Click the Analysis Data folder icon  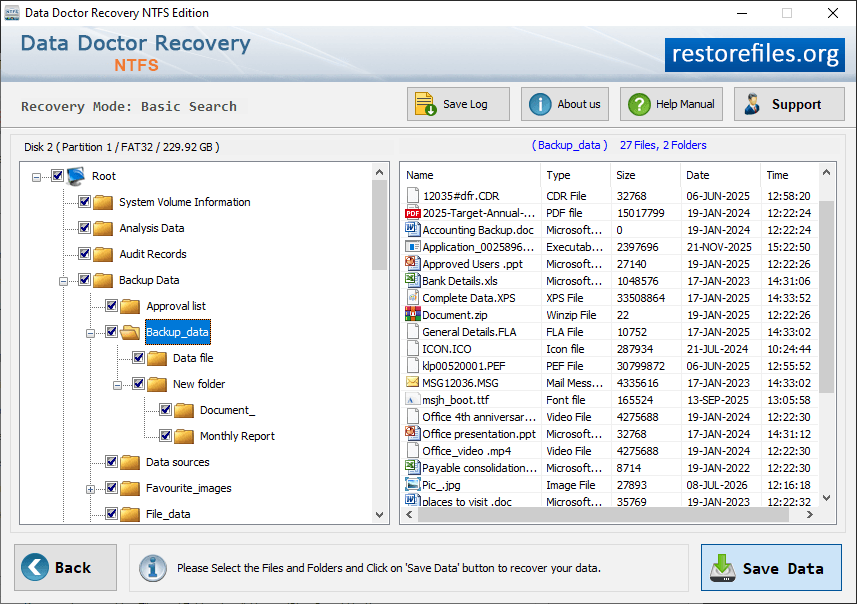103,228
